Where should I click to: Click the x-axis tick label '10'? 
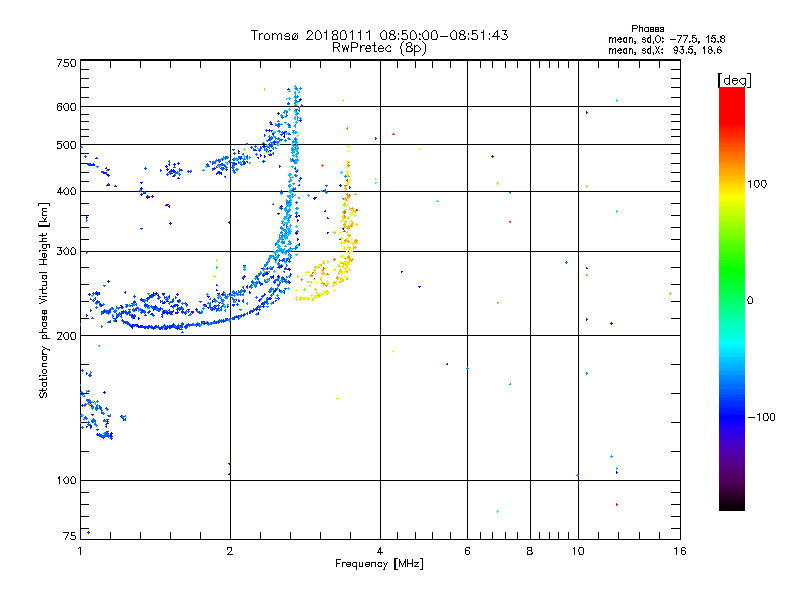578,551
